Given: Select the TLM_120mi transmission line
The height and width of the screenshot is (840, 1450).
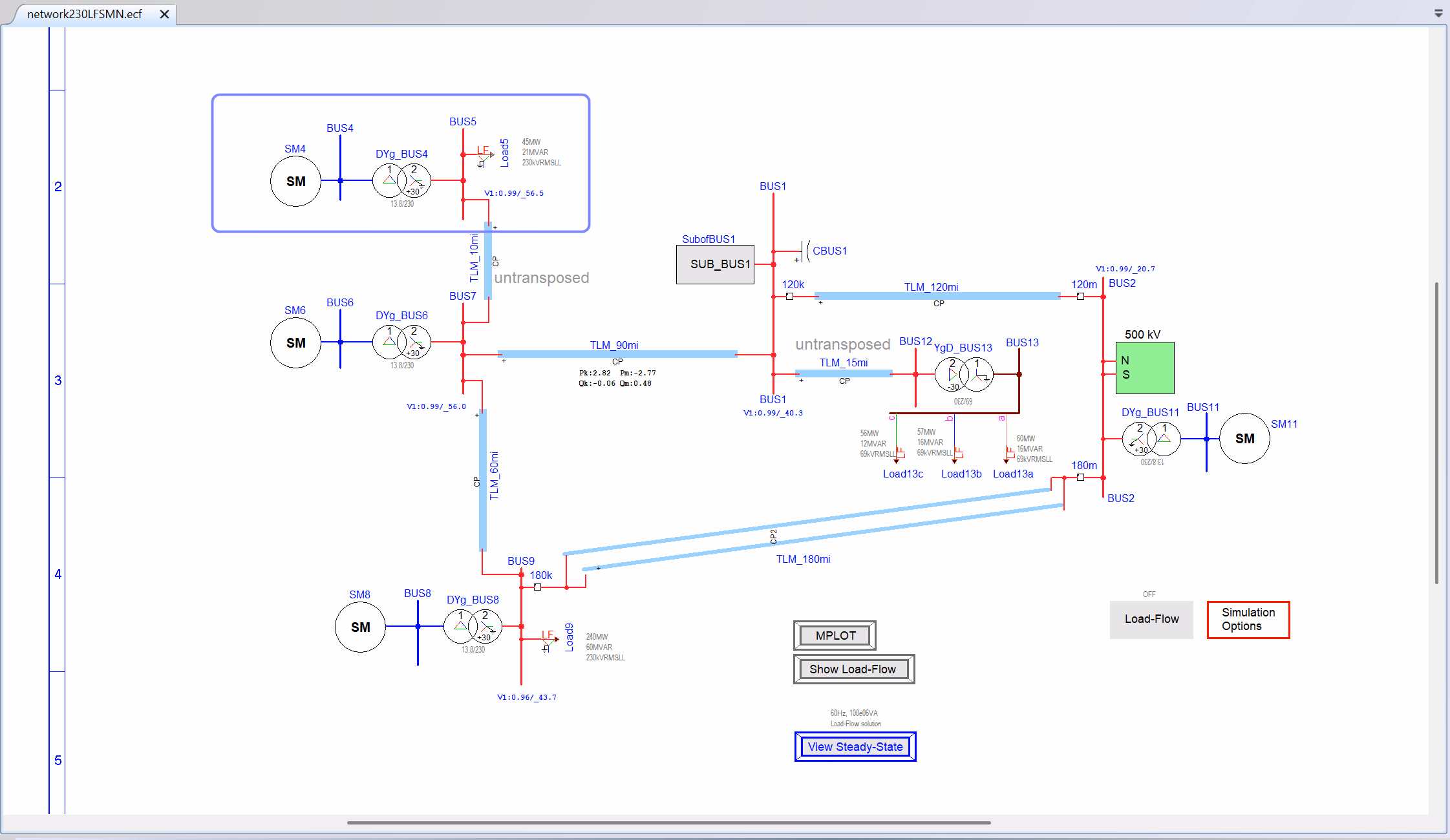Looking at the screenshot, I should (x=937, y=296).
